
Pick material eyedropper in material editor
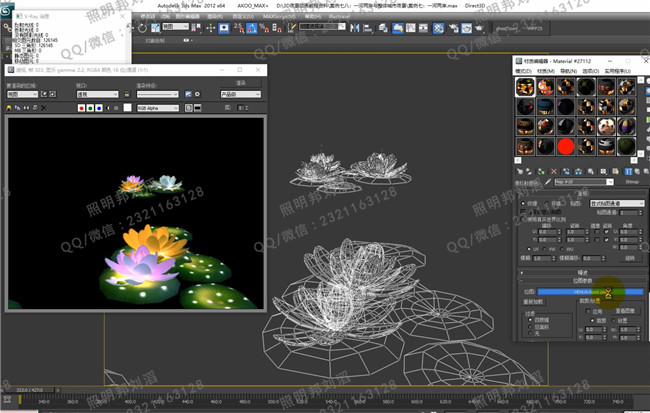point(548,182)
